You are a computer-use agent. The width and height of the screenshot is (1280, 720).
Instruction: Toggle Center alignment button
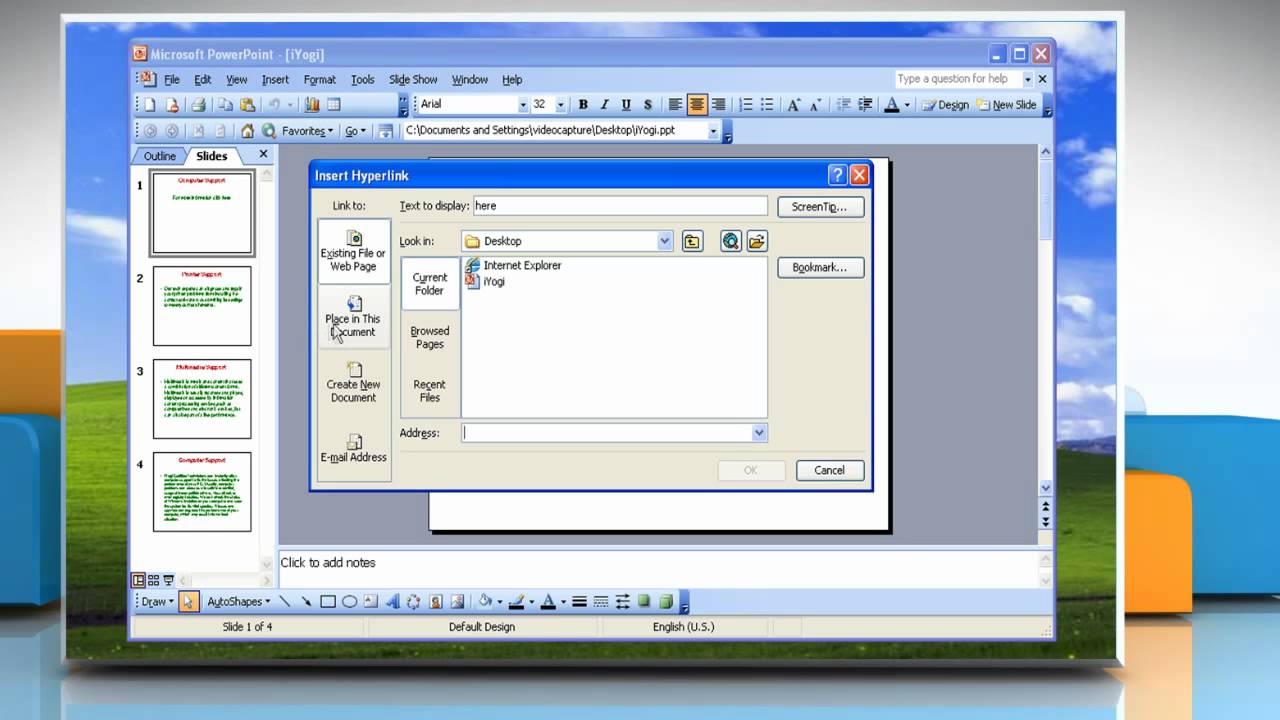pos(697,104)
